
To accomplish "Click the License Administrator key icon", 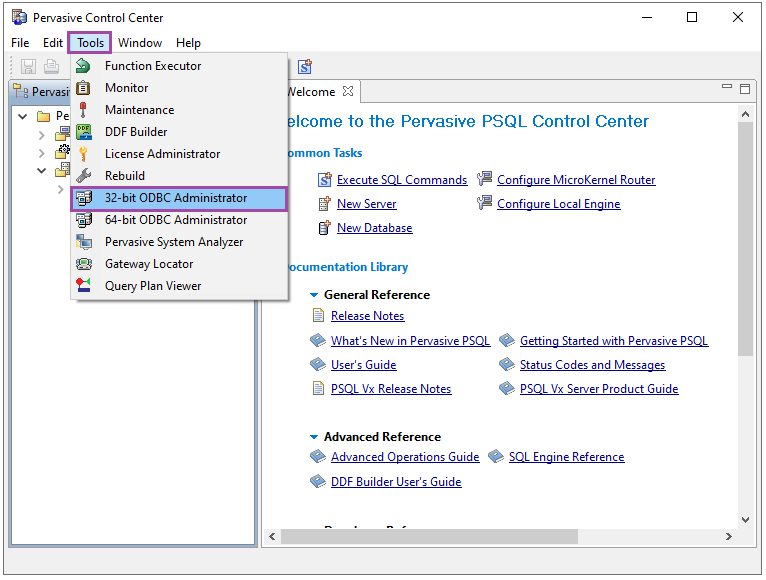I will click(84, 154).
